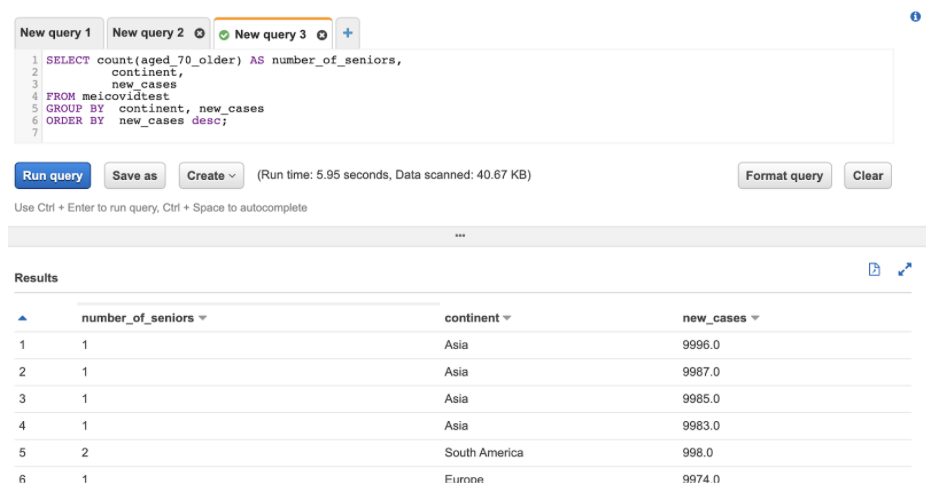Format the query text
938x492 pixels.
click(784, 175)
